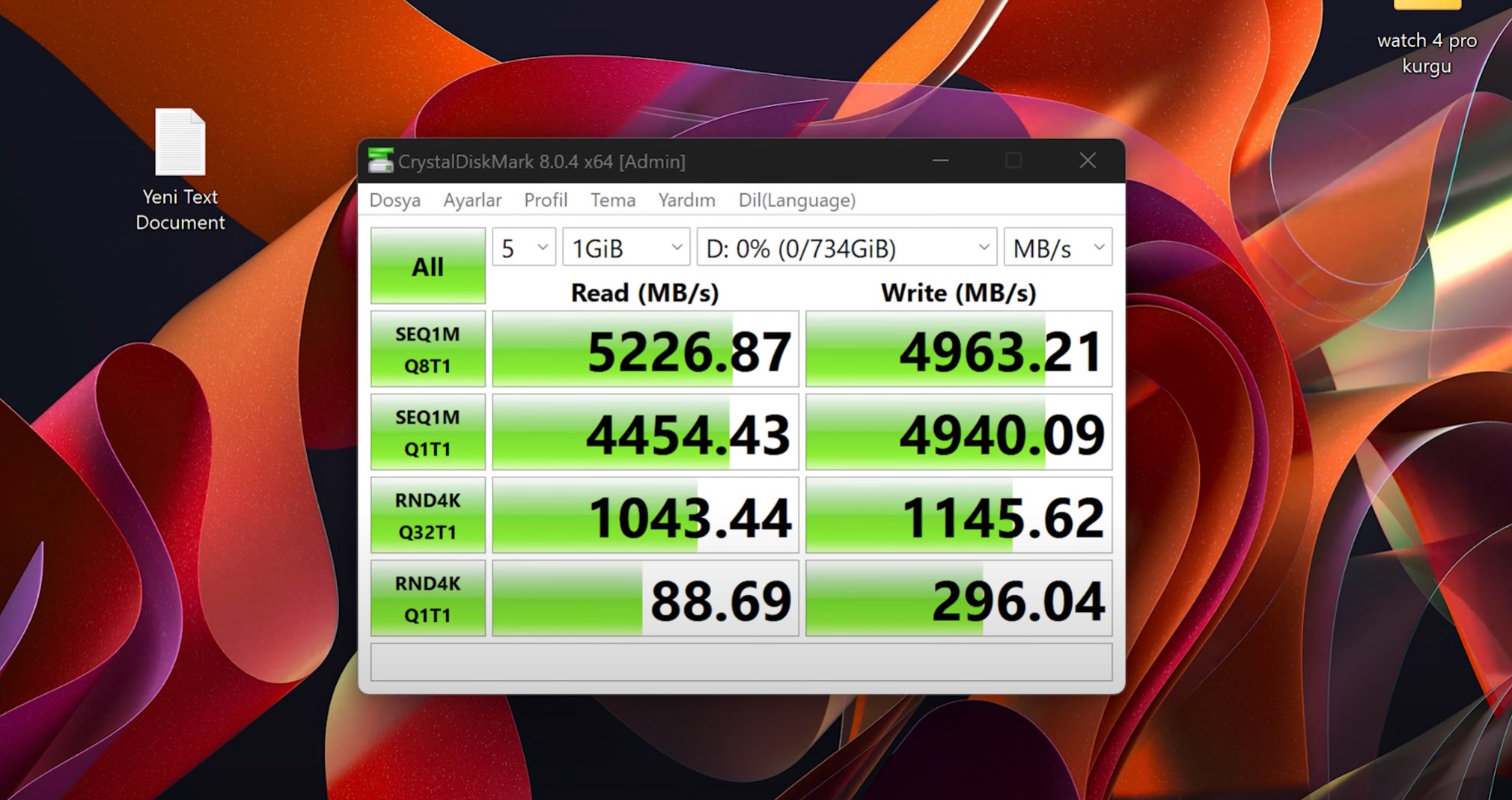Viewport: 1512px width, 800px height.
Task: Expand the D: drive selection dropdown
Action: [847, 247]
